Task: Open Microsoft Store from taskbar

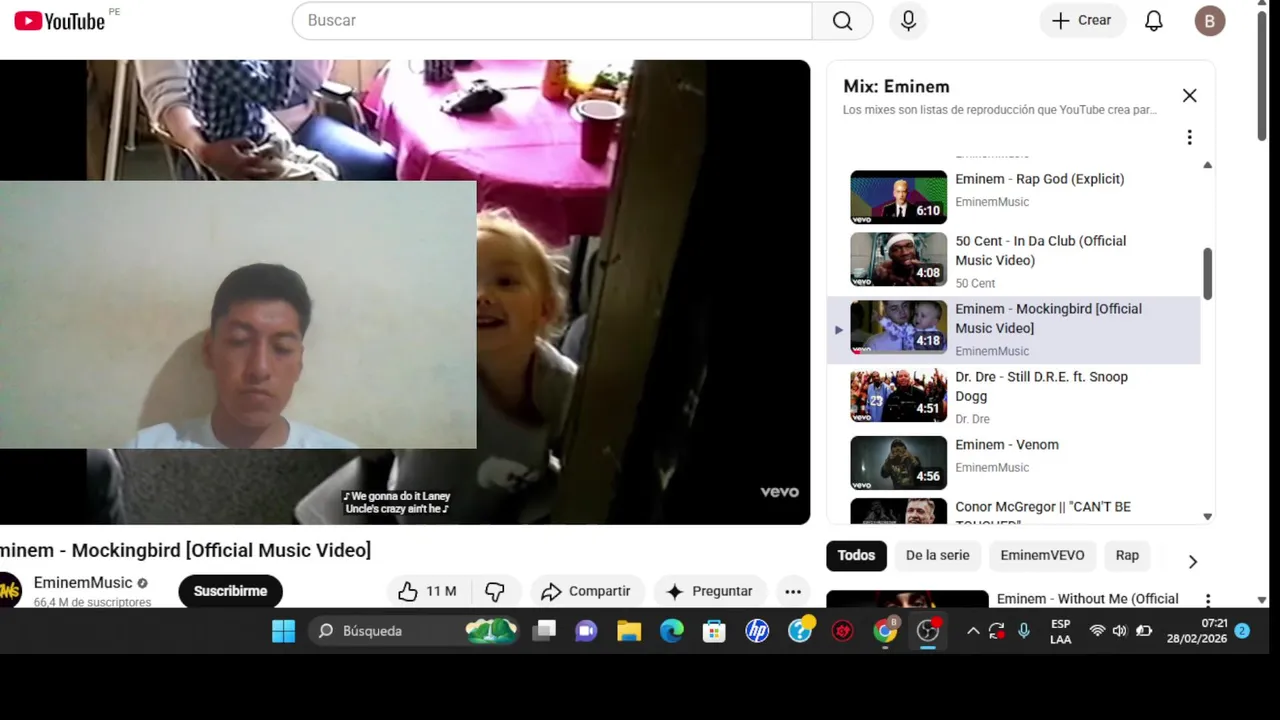Action: [714, 631]
